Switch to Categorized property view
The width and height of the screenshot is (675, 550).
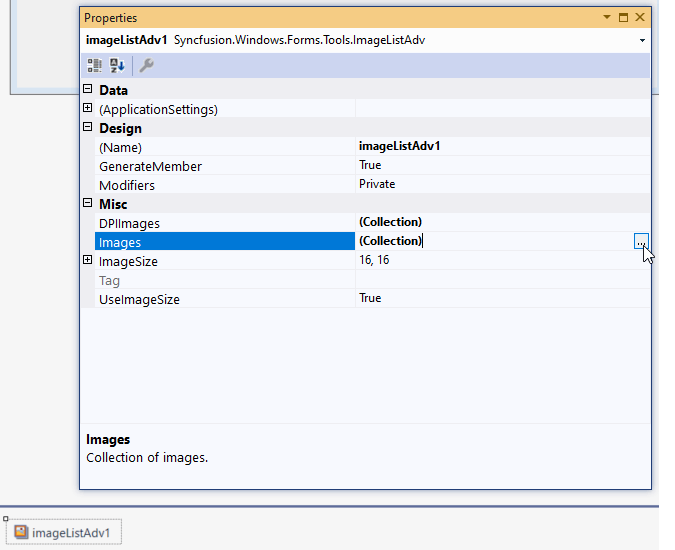95,66
